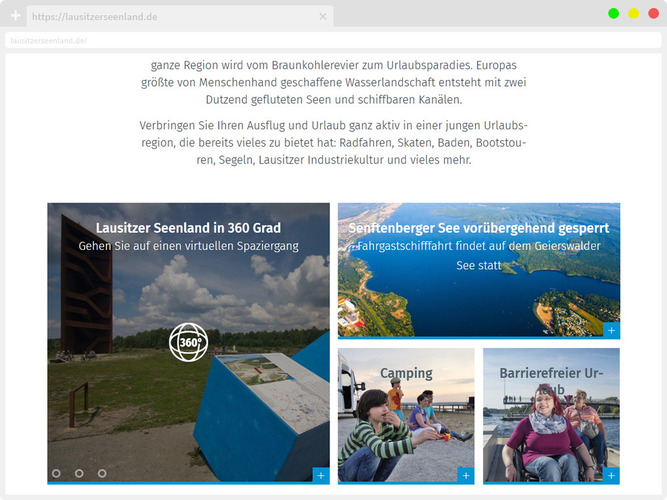Viewport: 667px width, 500px height.
Task: Click the 360° globe icon
Action: [187, 342]
